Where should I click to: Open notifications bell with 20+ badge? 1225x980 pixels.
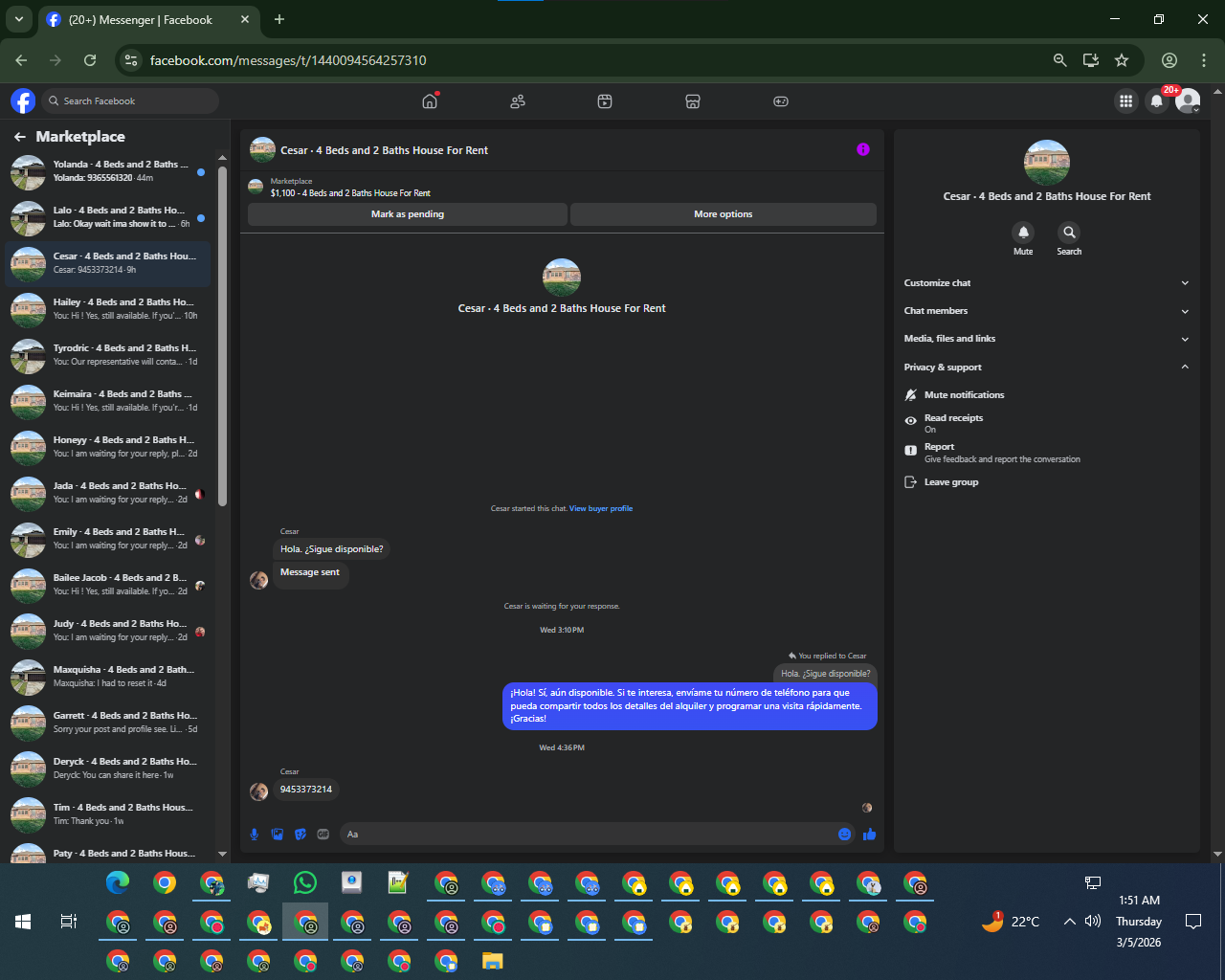(1157, 100)
